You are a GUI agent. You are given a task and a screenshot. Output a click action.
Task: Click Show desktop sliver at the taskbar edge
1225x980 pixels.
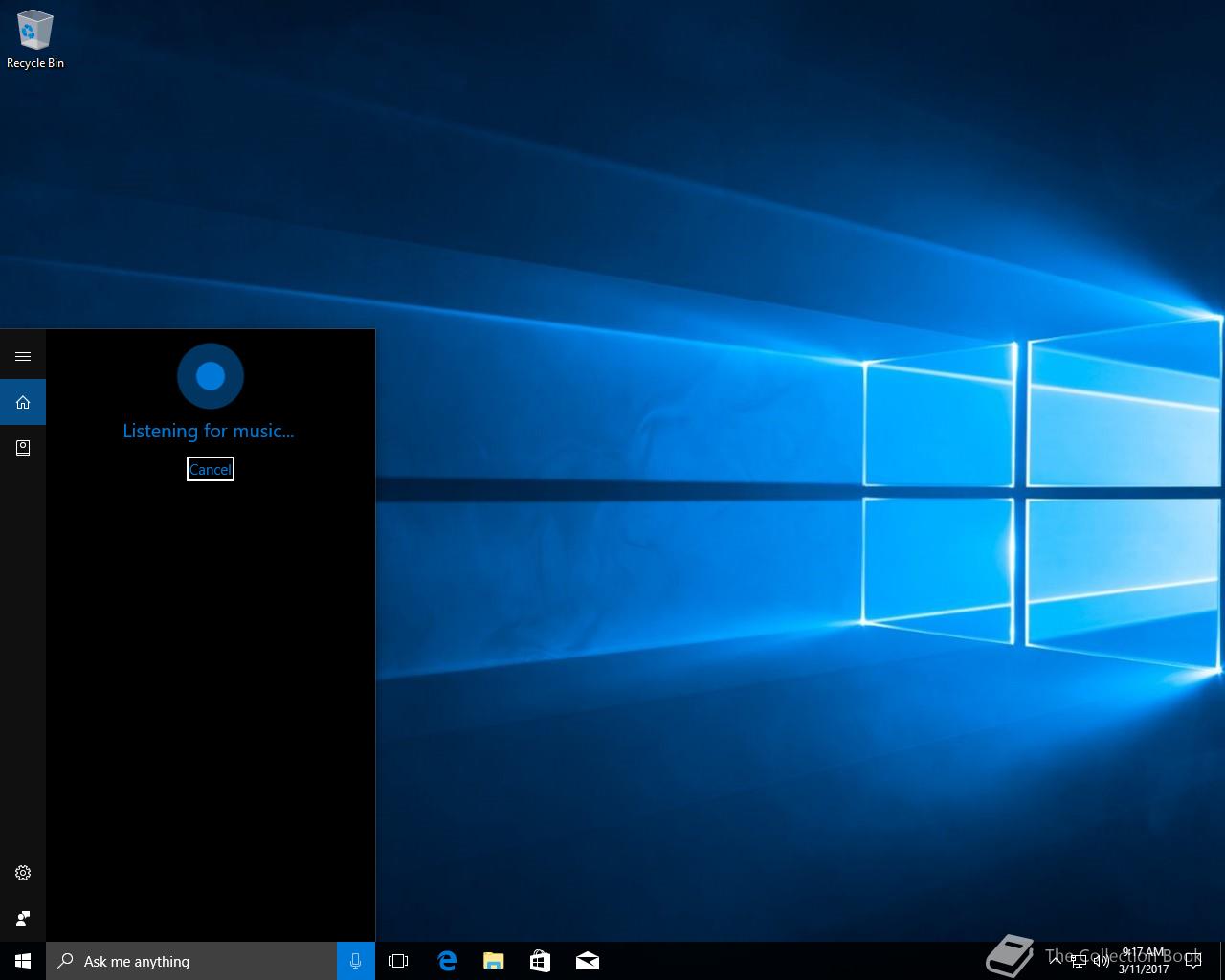click(1222, 961)
